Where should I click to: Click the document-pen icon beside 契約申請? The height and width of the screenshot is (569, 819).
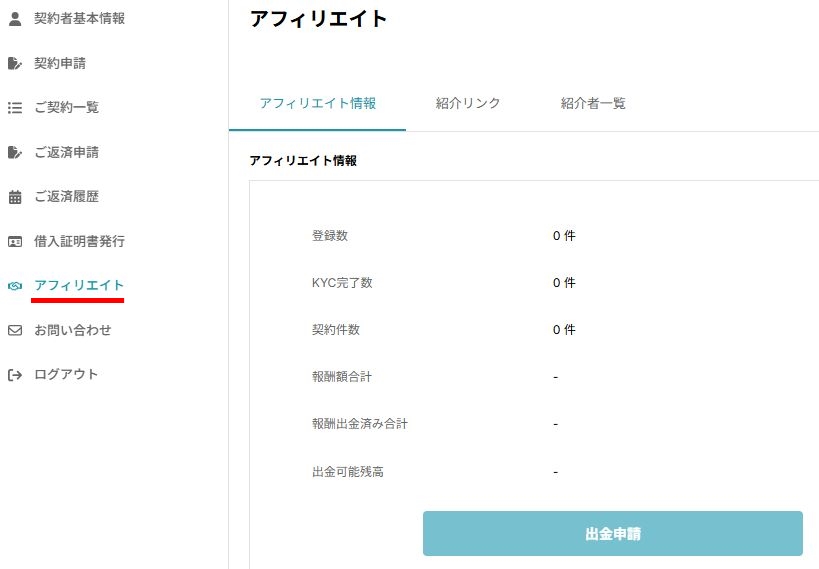tap(15, 63)
